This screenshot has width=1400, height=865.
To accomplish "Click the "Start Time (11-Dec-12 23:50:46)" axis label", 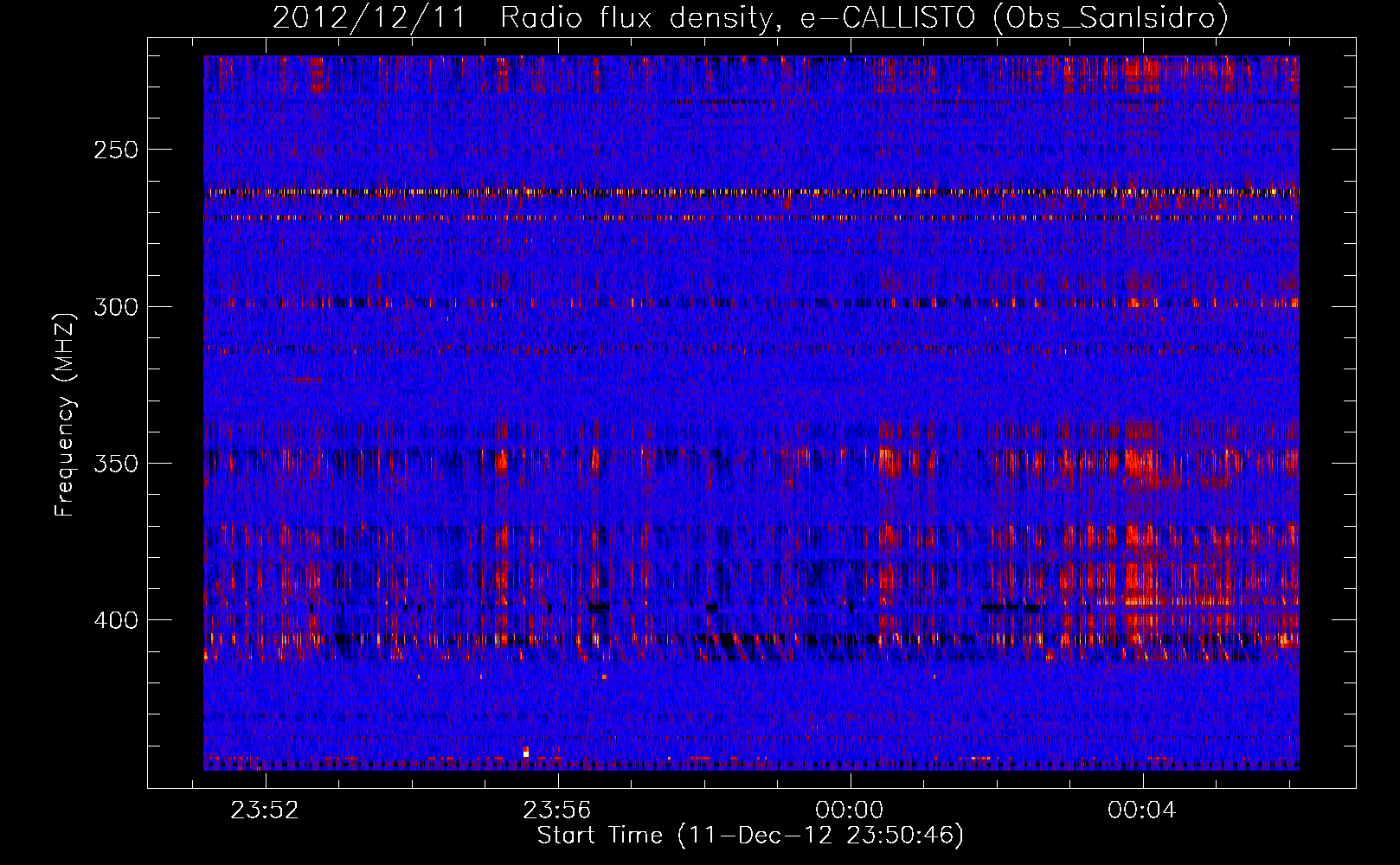I will 750,836.
